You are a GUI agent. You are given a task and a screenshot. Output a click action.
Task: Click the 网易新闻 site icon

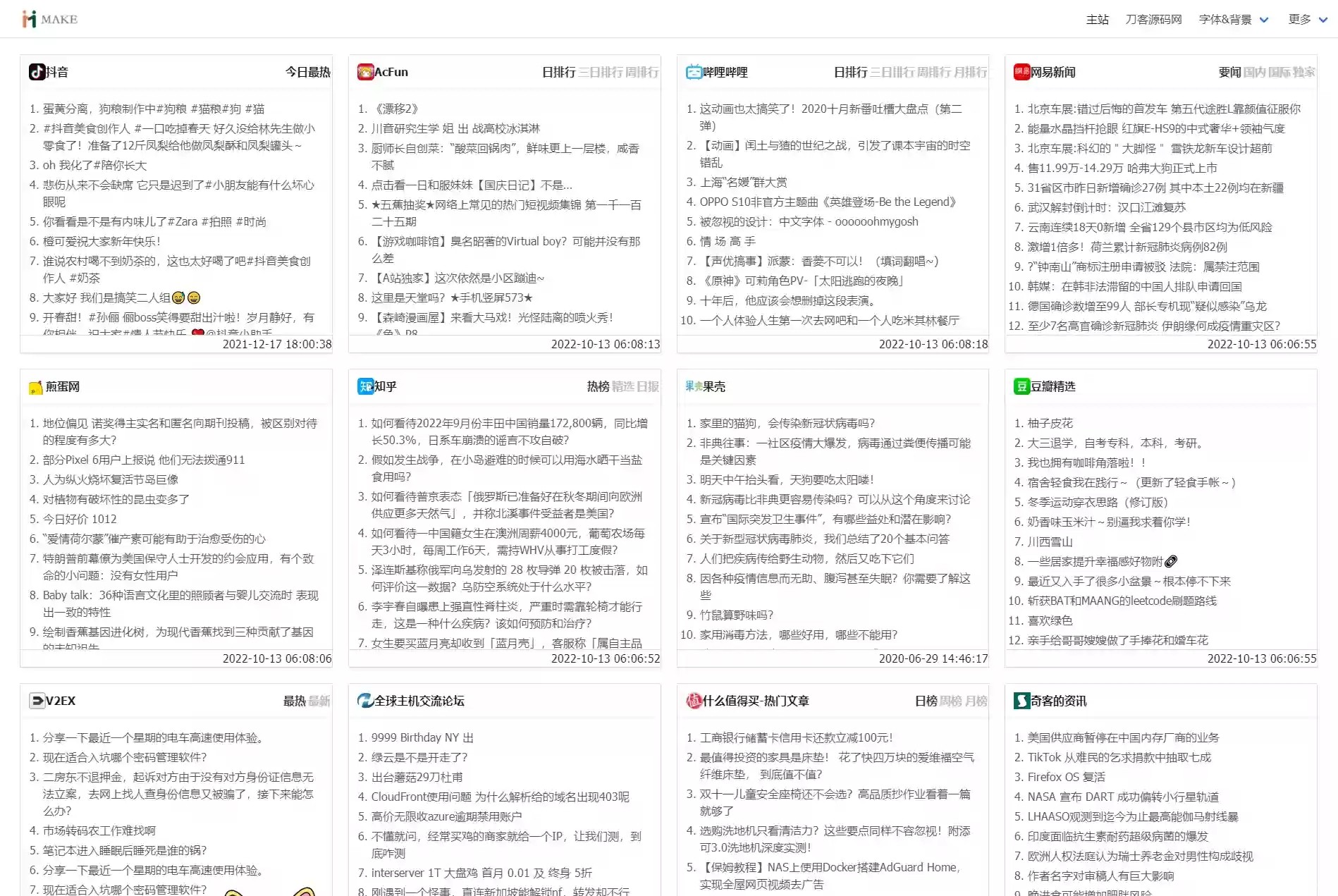(x=1021, y=71)
